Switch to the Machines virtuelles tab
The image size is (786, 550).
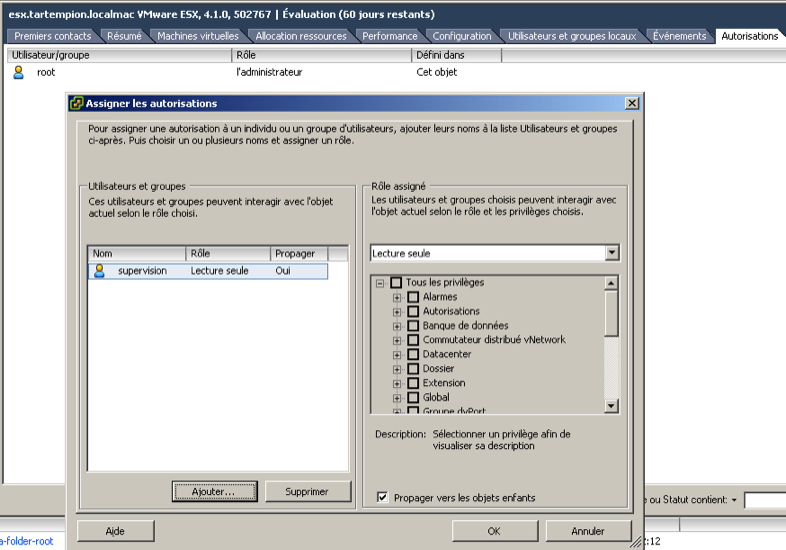pos(198,36)
